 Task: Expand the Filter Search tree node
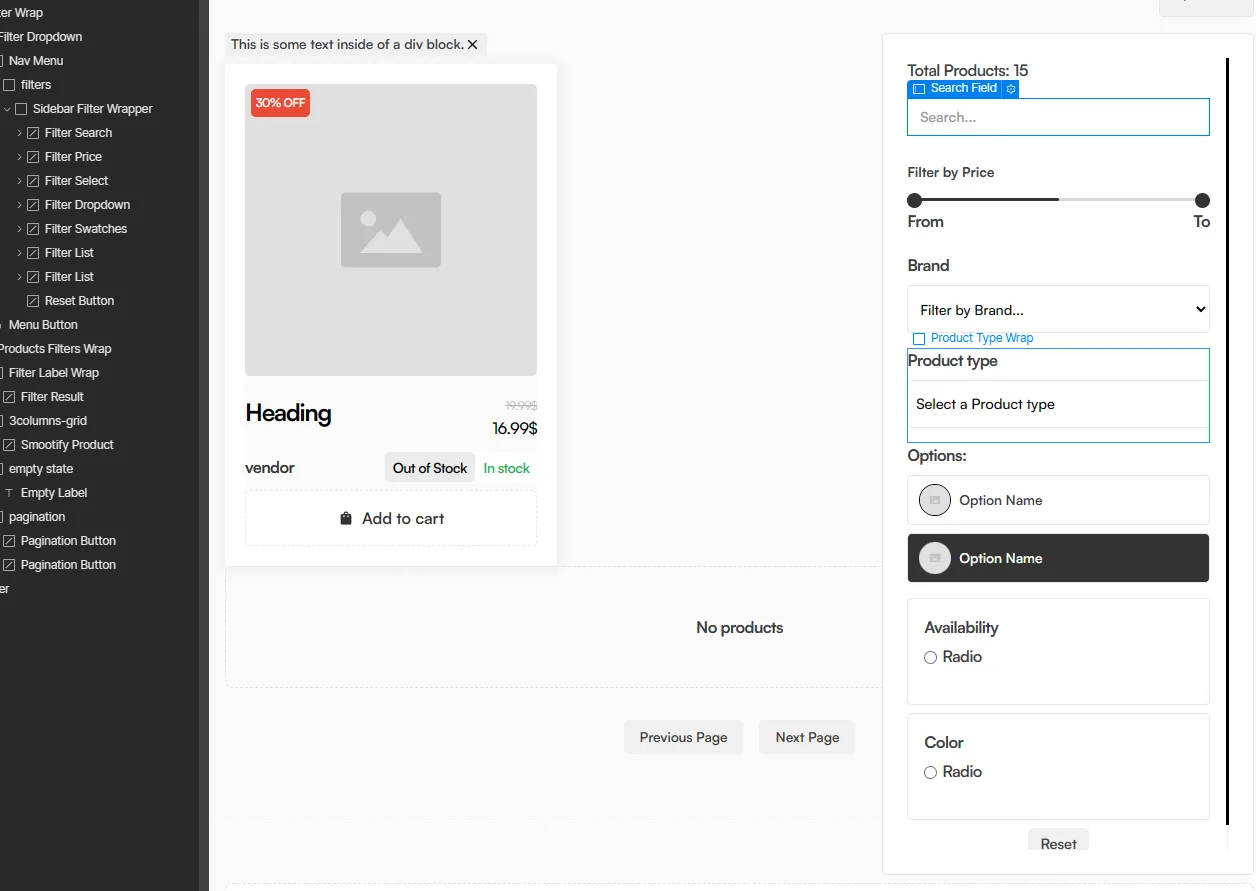click(x=19, y=133)
